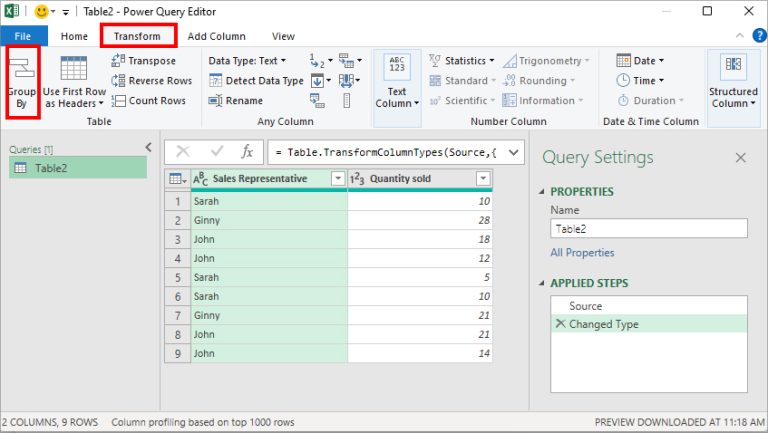Screen dimensions: 768x433
Task: Click the Reverse Rows icon
Action: [x=118, y=80]
